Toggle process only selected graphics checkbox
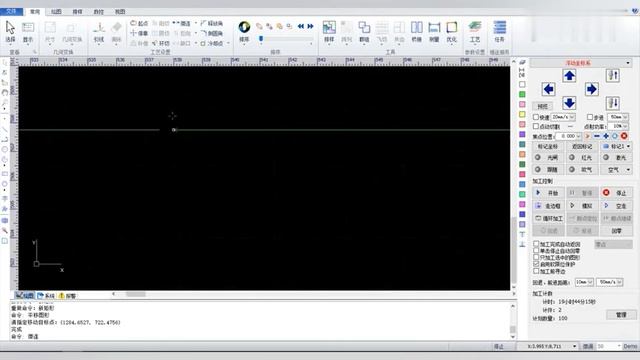The image size is (640, 360). 536,258
